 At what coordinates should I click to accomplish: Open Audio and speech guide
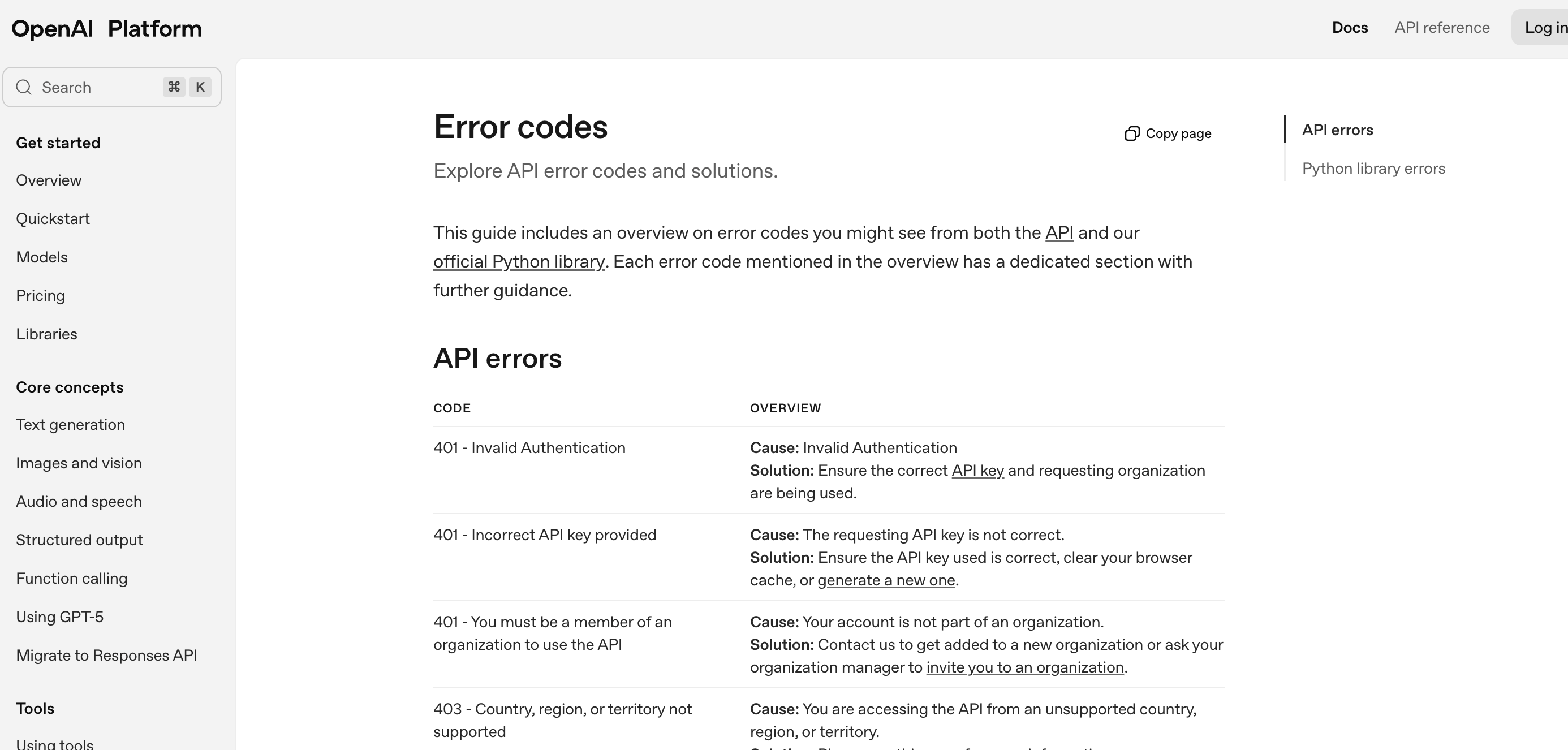click(x=79, y=501)
